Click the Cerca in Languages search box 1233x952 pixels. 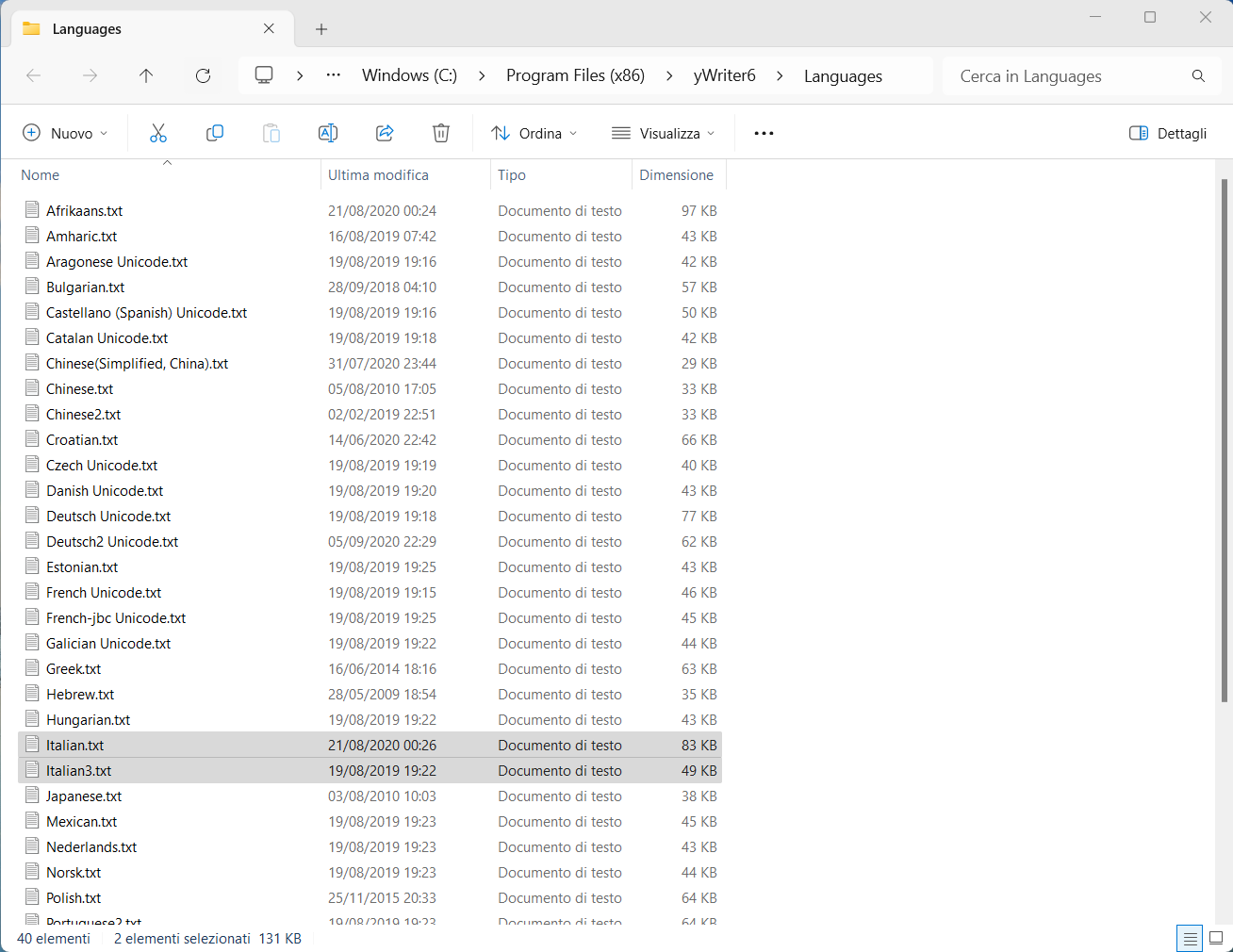(1056, 75)
